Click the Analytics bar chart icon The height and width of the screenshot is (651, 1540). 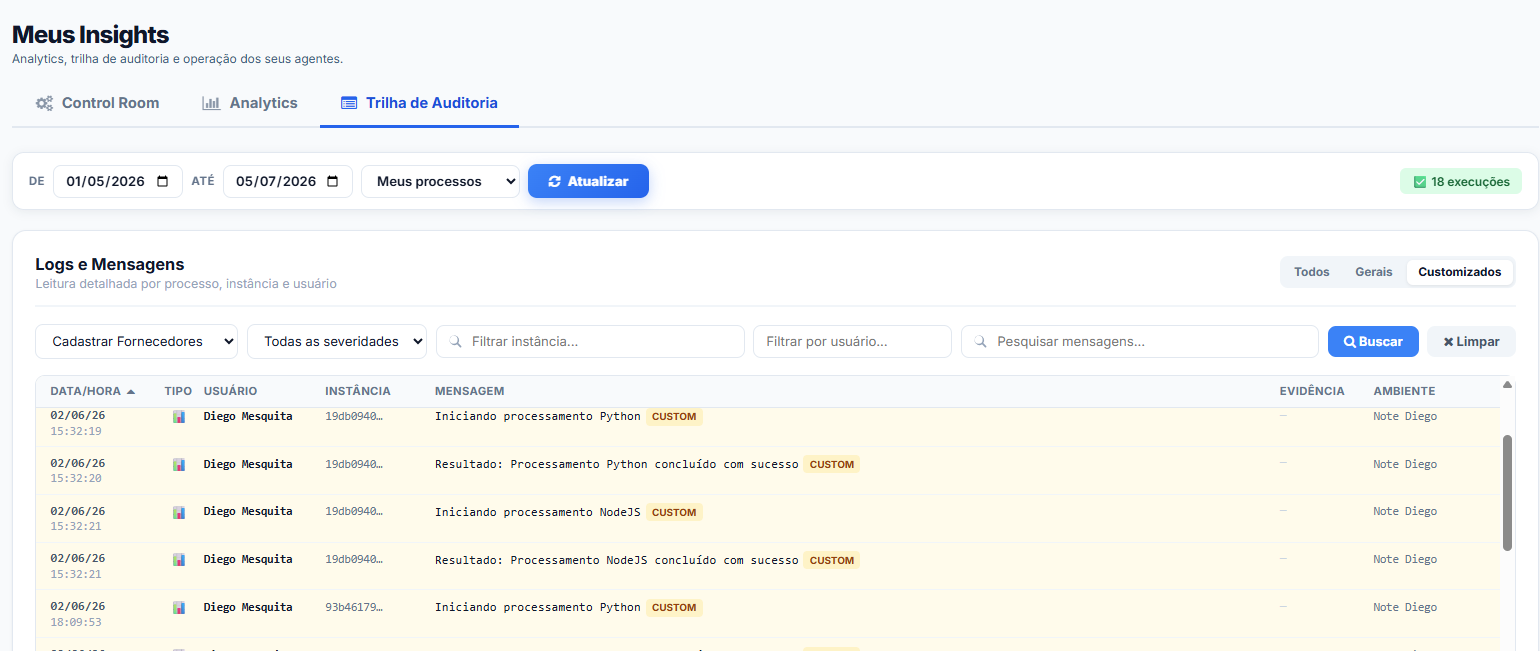[x=211, y=103]
